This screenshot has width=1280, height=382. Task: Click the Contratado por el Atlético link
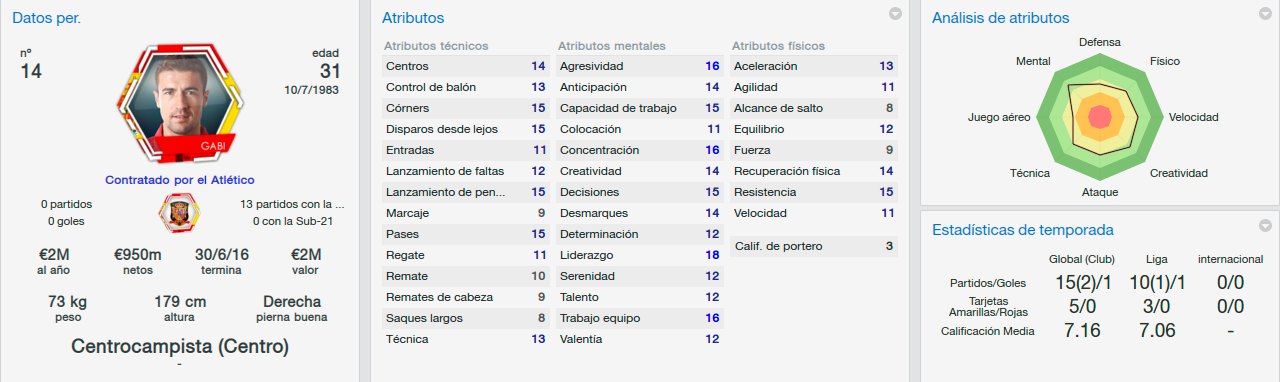tap(180, 179)
